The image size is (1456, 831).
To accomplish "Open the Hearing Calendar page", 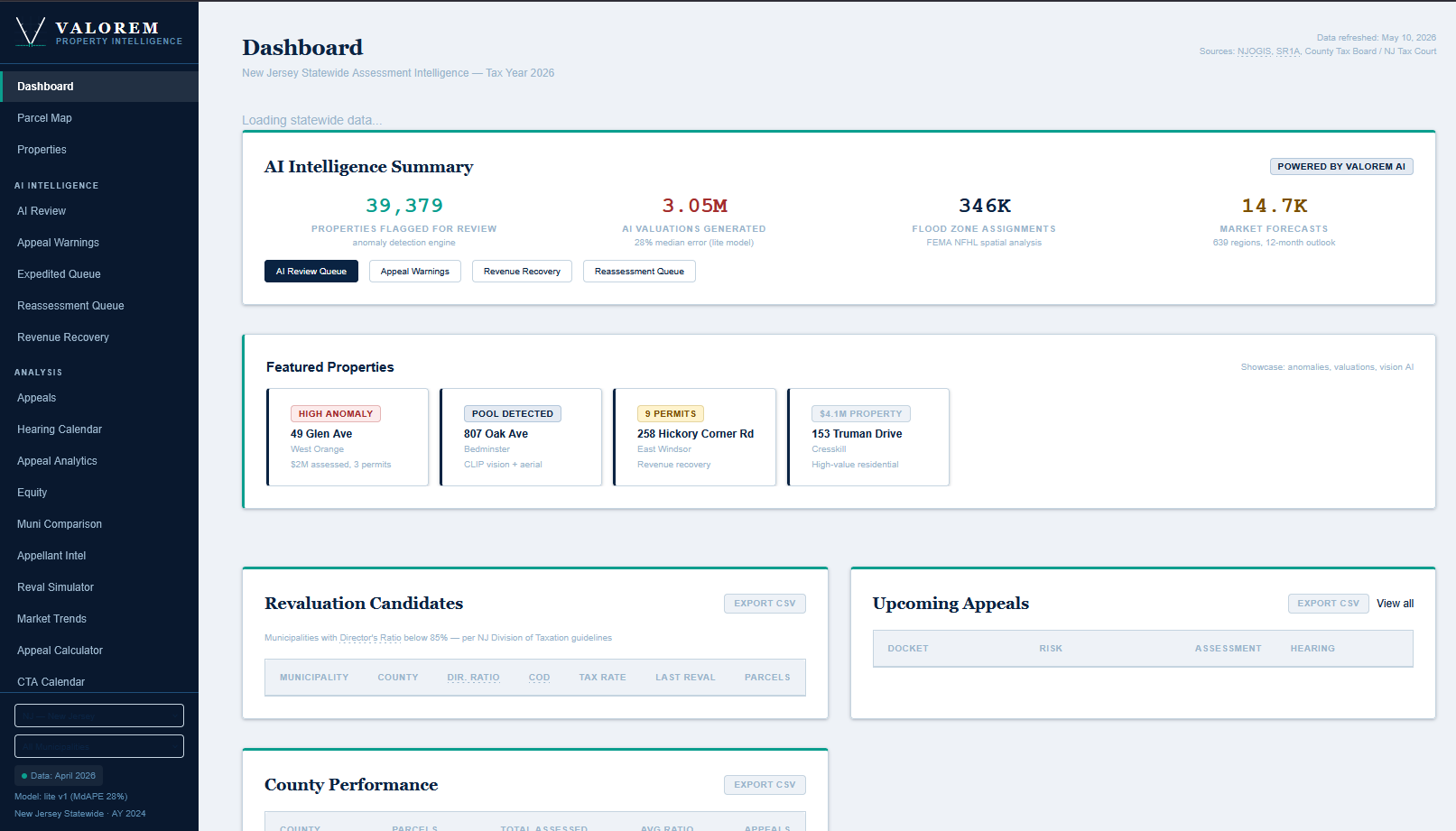I will pos(99,429).
